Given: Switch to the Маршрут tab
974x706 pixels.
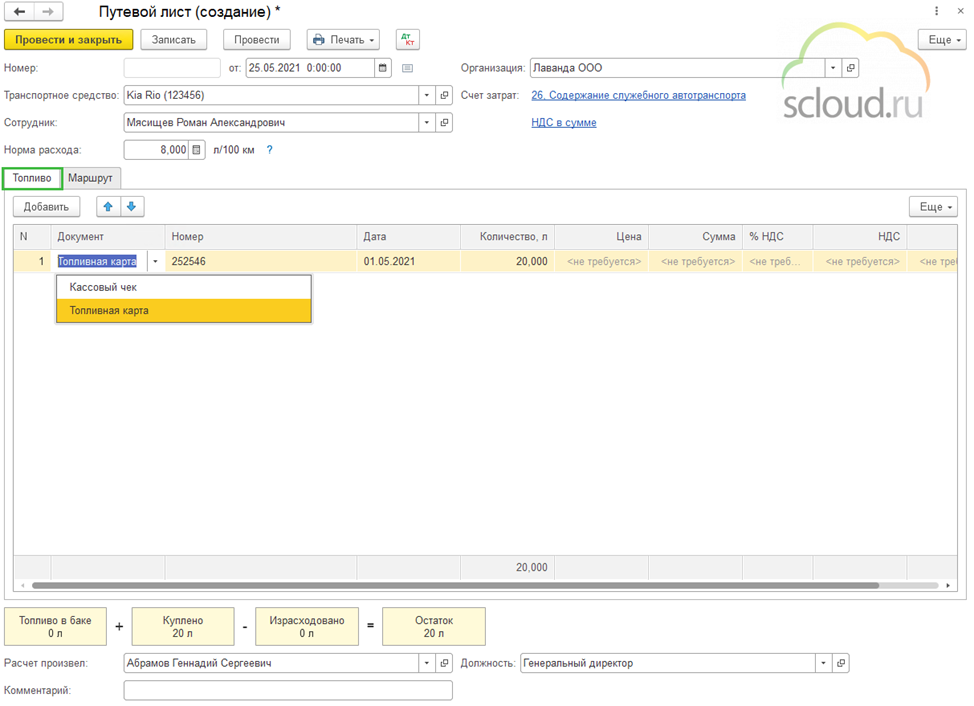Looking at the screenshot, I should (91, 178).
